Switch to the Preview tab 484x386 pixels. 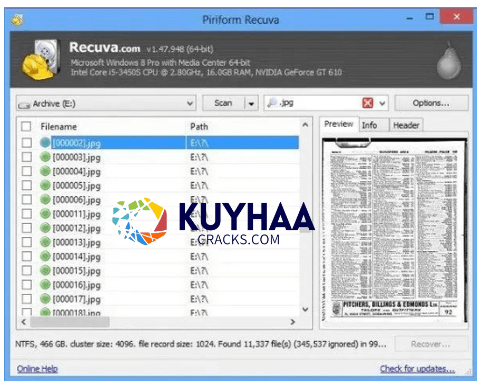click(339, 124)
